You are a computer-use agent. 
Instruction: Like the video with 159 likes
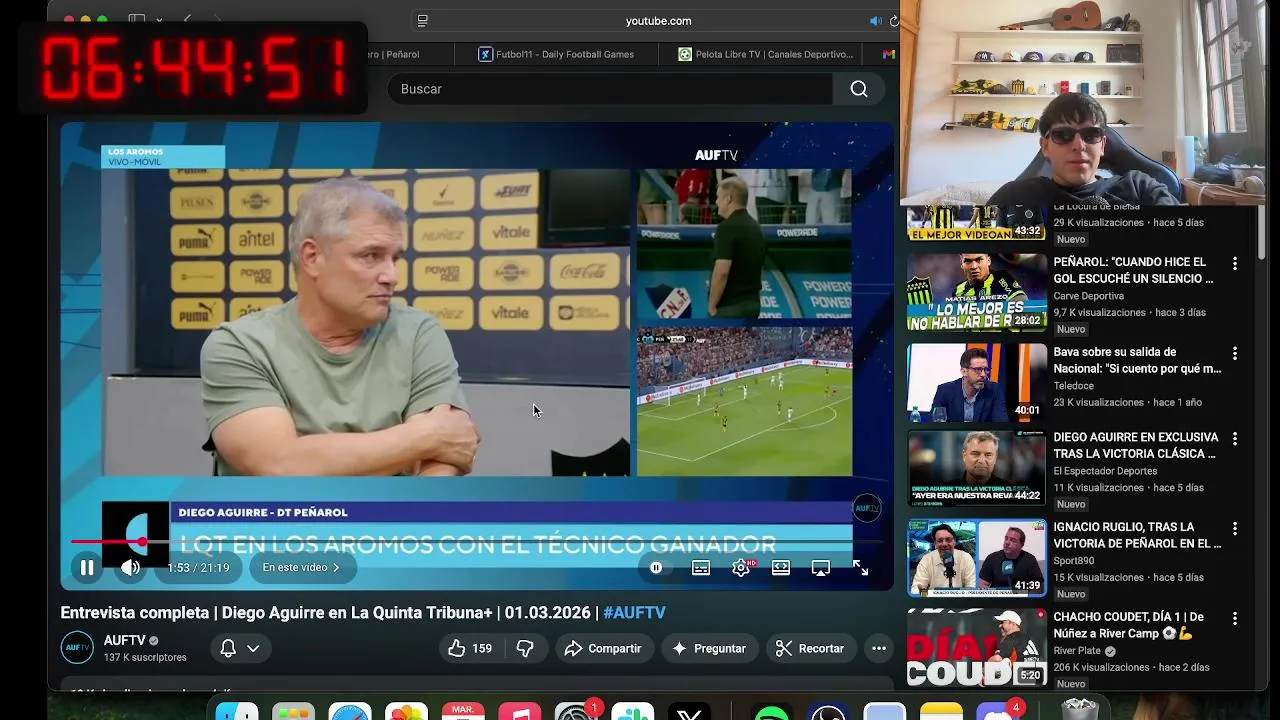point(470,648)
